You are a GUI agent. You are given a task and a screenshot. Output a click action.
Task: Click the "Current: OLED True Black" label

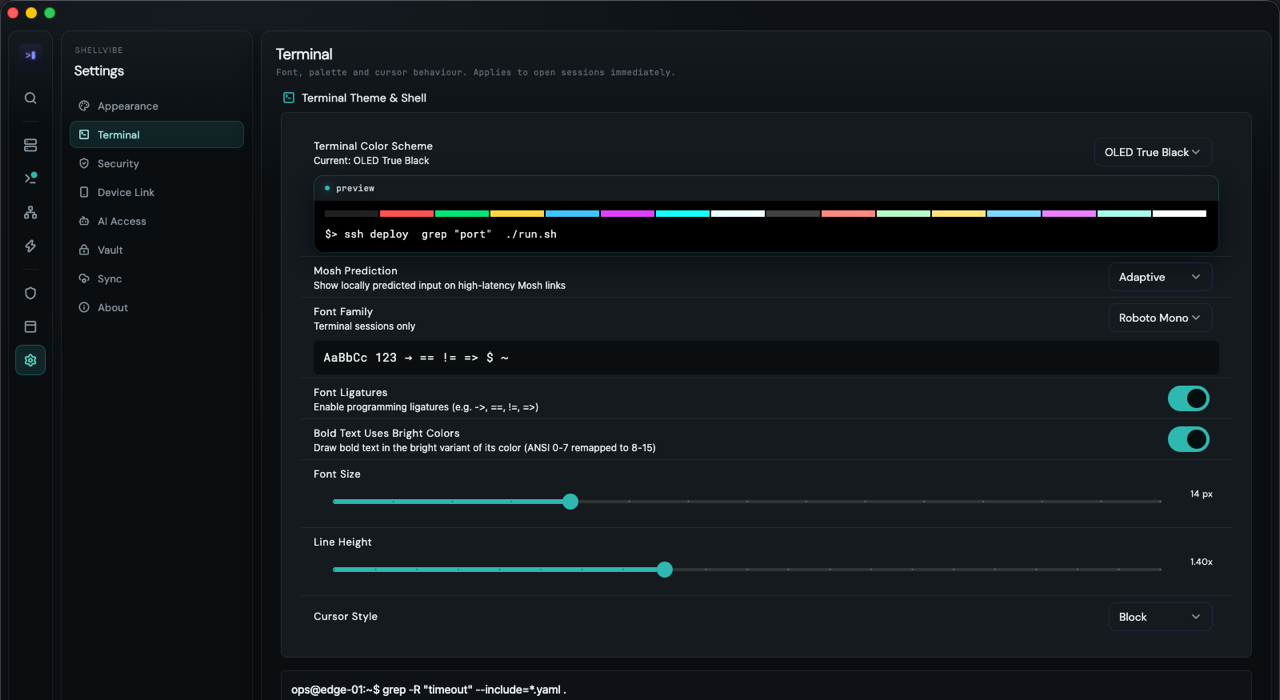(x=372, y=161)
